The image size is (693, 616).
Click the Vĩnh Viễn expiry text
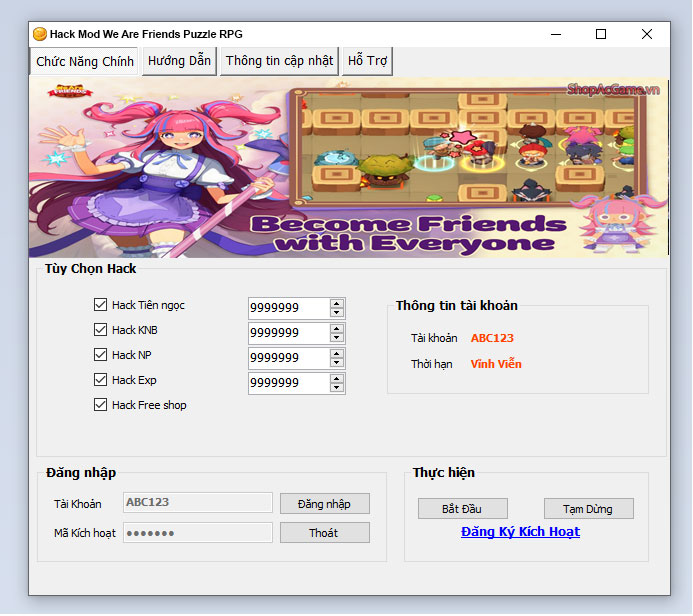tap(496, 364)
